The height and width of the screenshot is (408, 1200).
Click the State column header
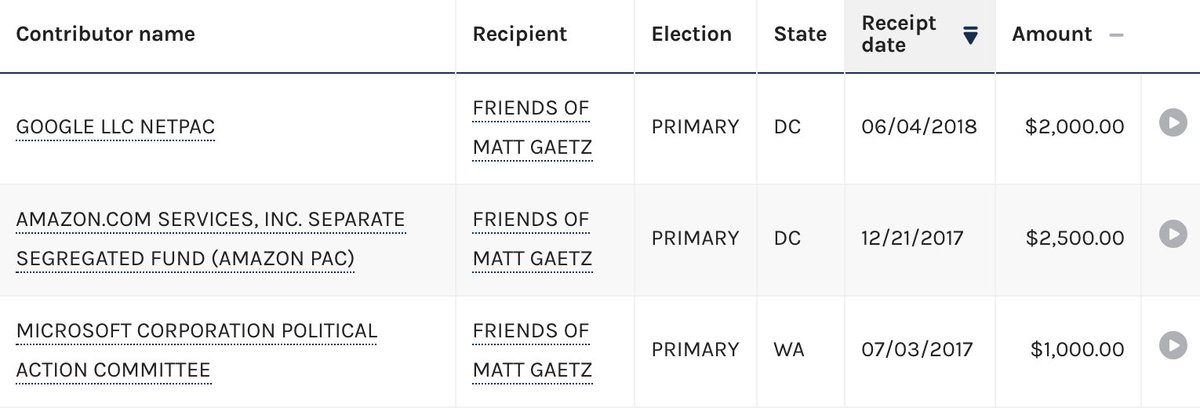click(800, 34)
